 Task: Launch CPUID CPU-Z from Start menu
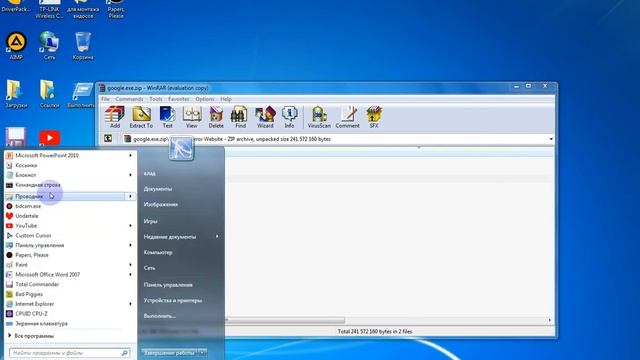point(70,314)
